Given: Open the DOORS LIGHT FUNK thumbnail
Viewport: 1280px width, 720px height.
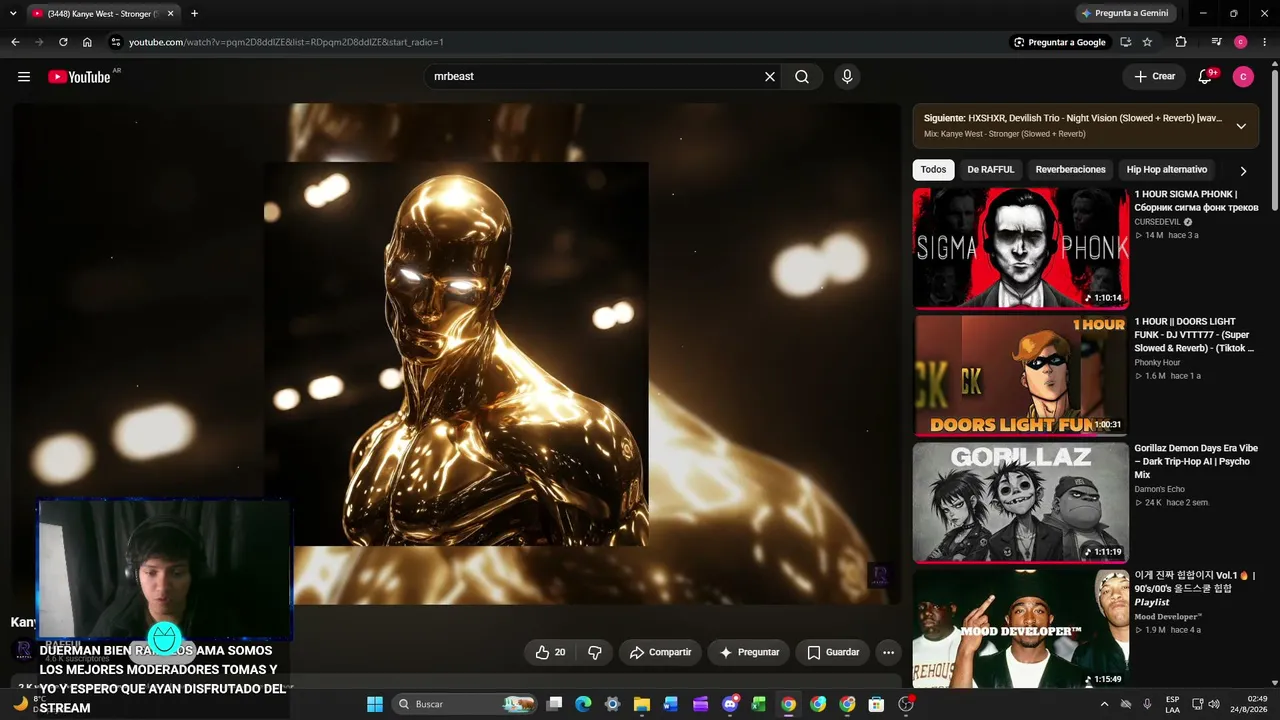Looking at the screenshot, I should (1020, 375).
